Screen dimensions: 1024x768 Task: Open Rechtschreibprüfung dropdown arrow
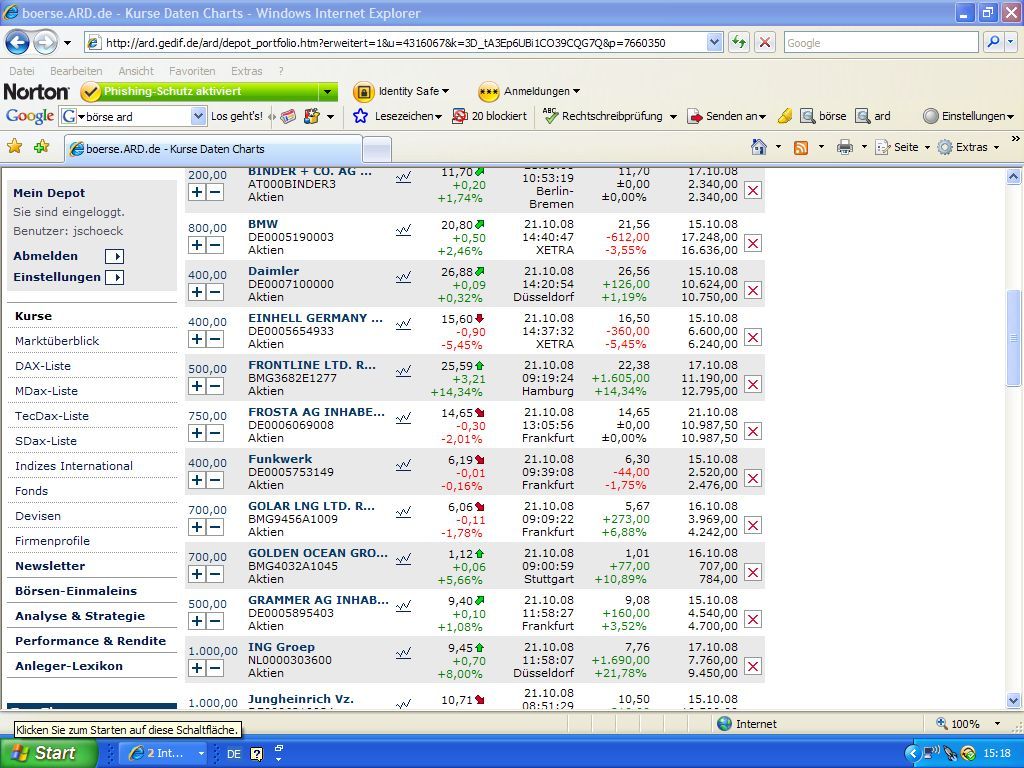pos(673,117)
